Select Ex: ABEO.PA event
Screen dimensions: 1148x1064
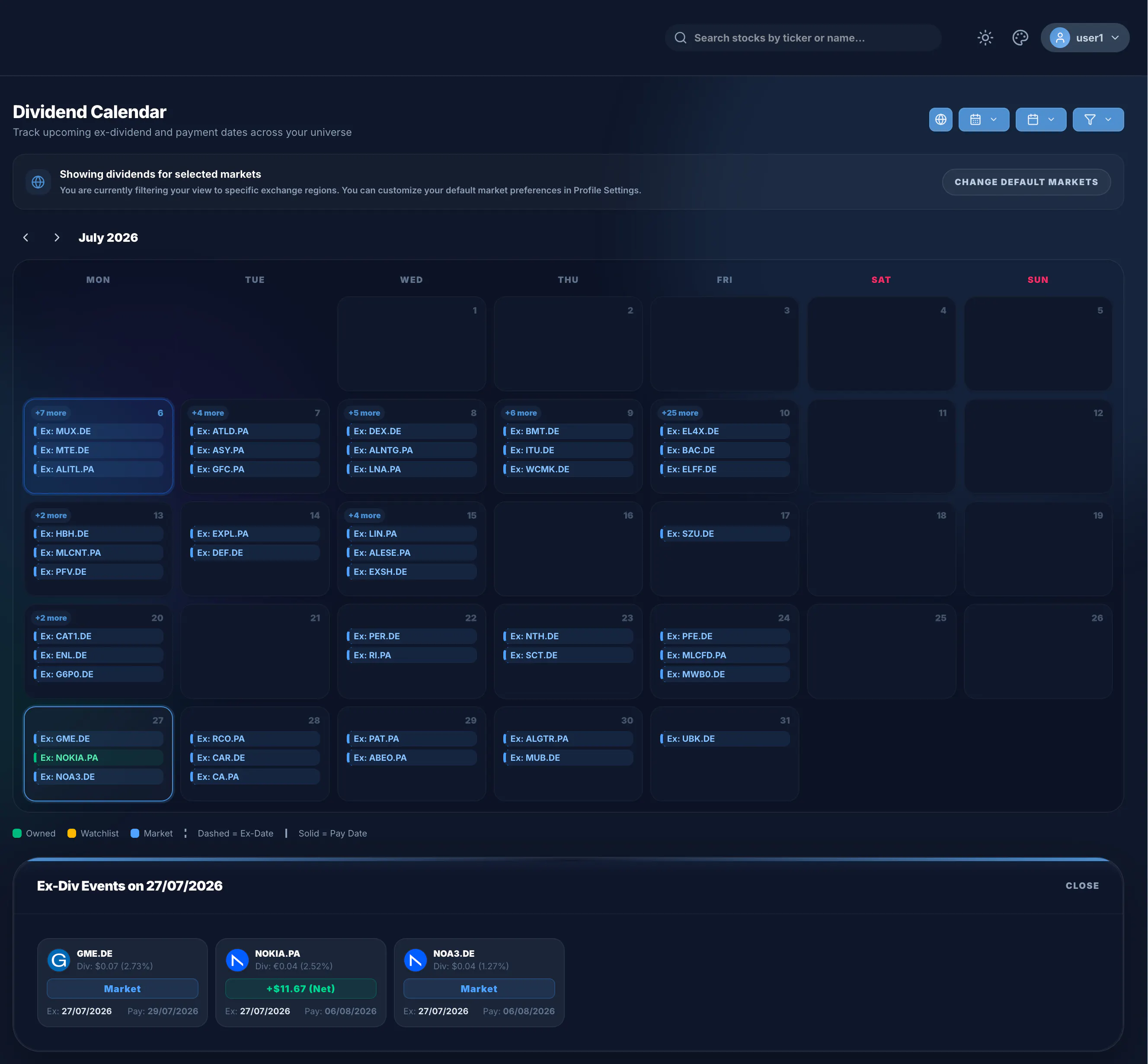[x=412, y=758]
